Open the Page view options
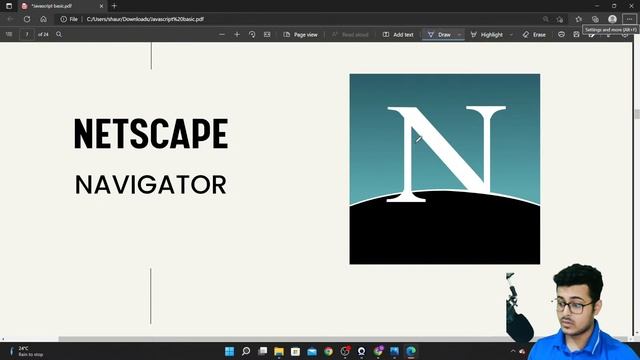The width and height of the screenshot is (640, 360). (300, 35)
